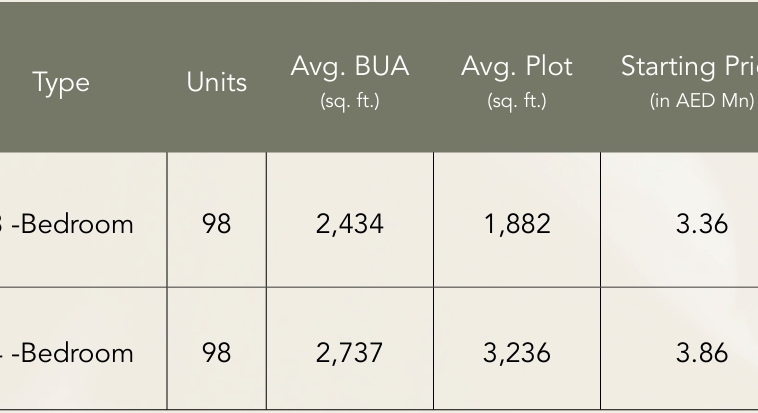The height and width of the screenshot is (413, 758).
Task: Click the Bedroom label in the upper row
Action: (x=76, y=224)
